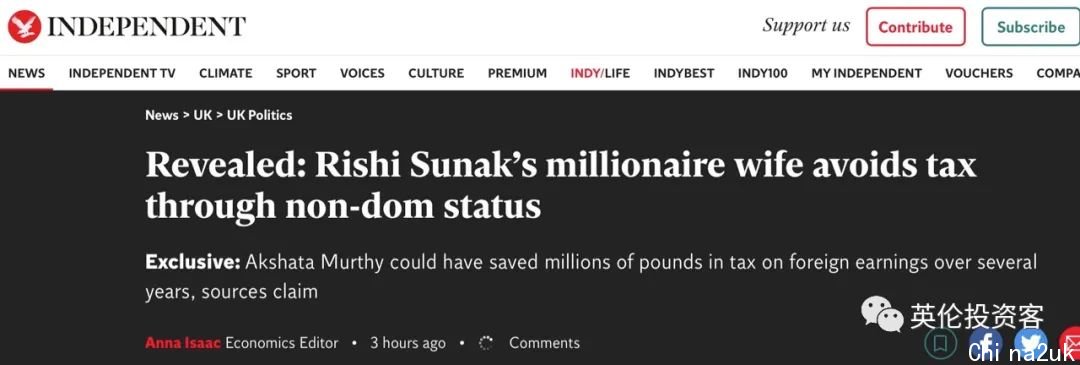The width and height of the screenshot is (1080, 365).
Task: Open the INDYBEST navigation item
Action: point(684,73)
